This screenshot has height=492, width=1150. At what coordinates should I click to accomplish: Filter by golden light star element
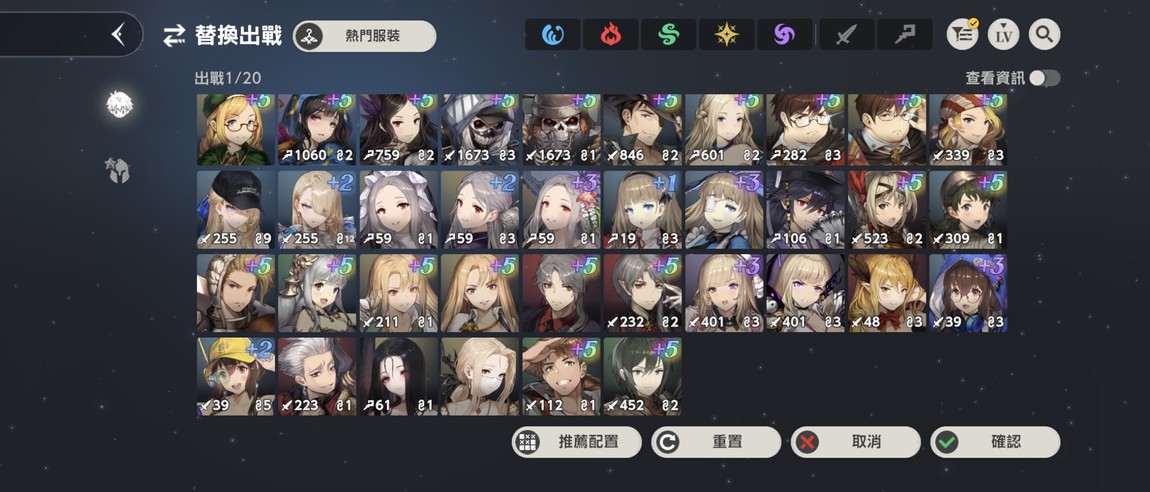click(726, 34)
